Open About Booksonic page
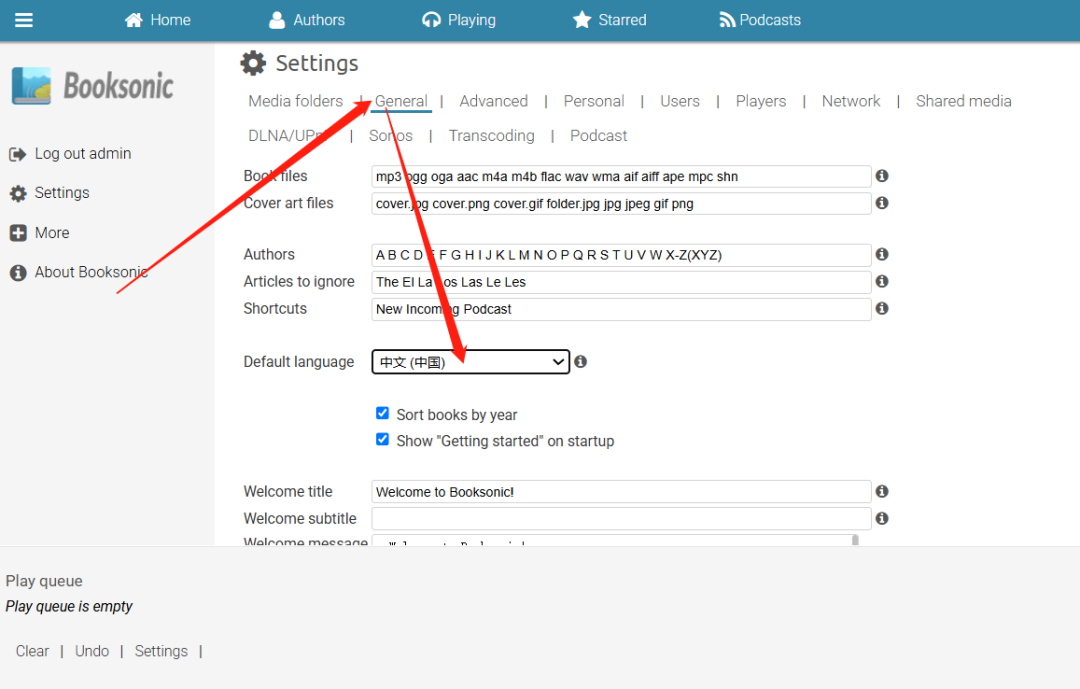 pos(90,272)
